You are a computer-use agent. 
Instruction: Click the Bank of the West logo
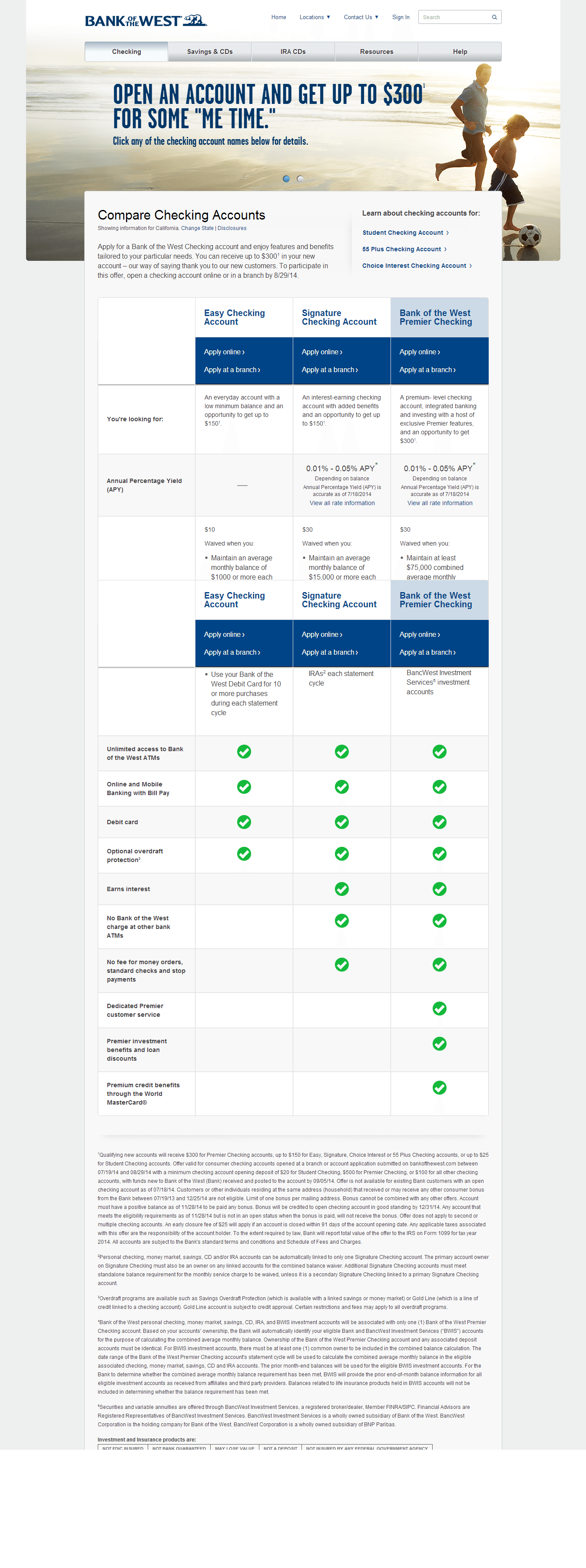click(146, 21)
